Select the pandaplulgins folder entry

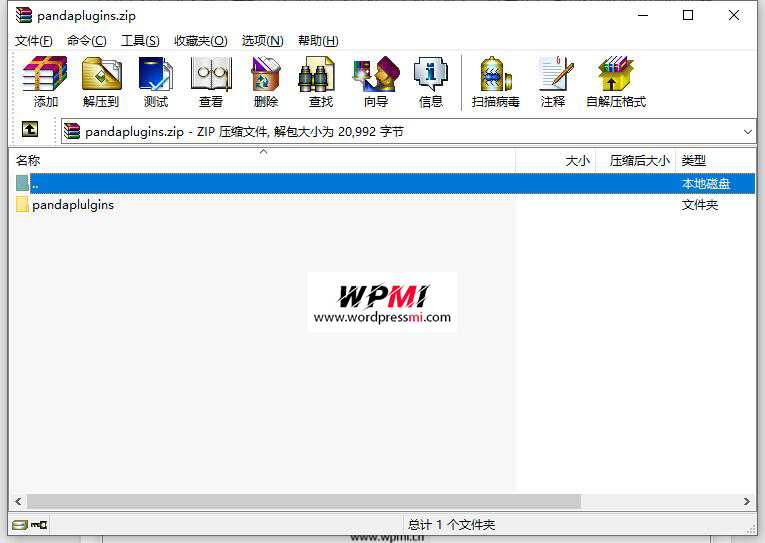[72, 205]
